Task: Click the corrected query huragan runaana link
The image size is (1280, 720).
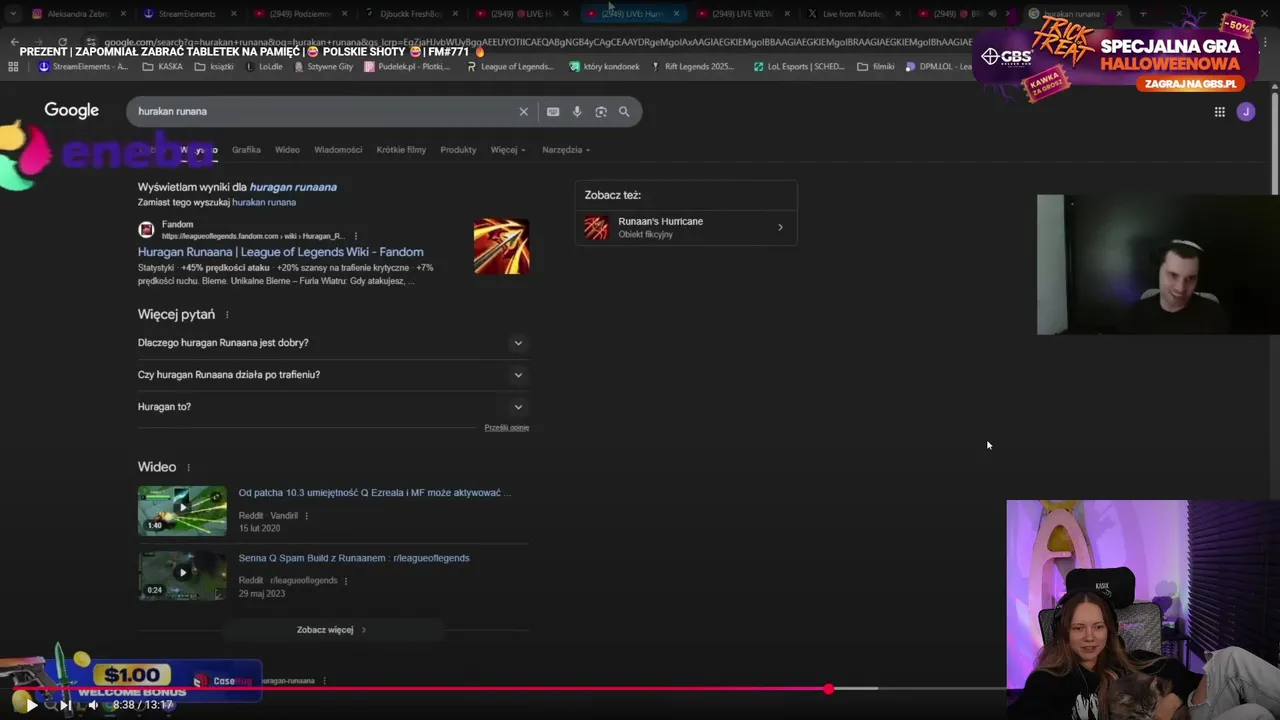Action: pos(293,187)
